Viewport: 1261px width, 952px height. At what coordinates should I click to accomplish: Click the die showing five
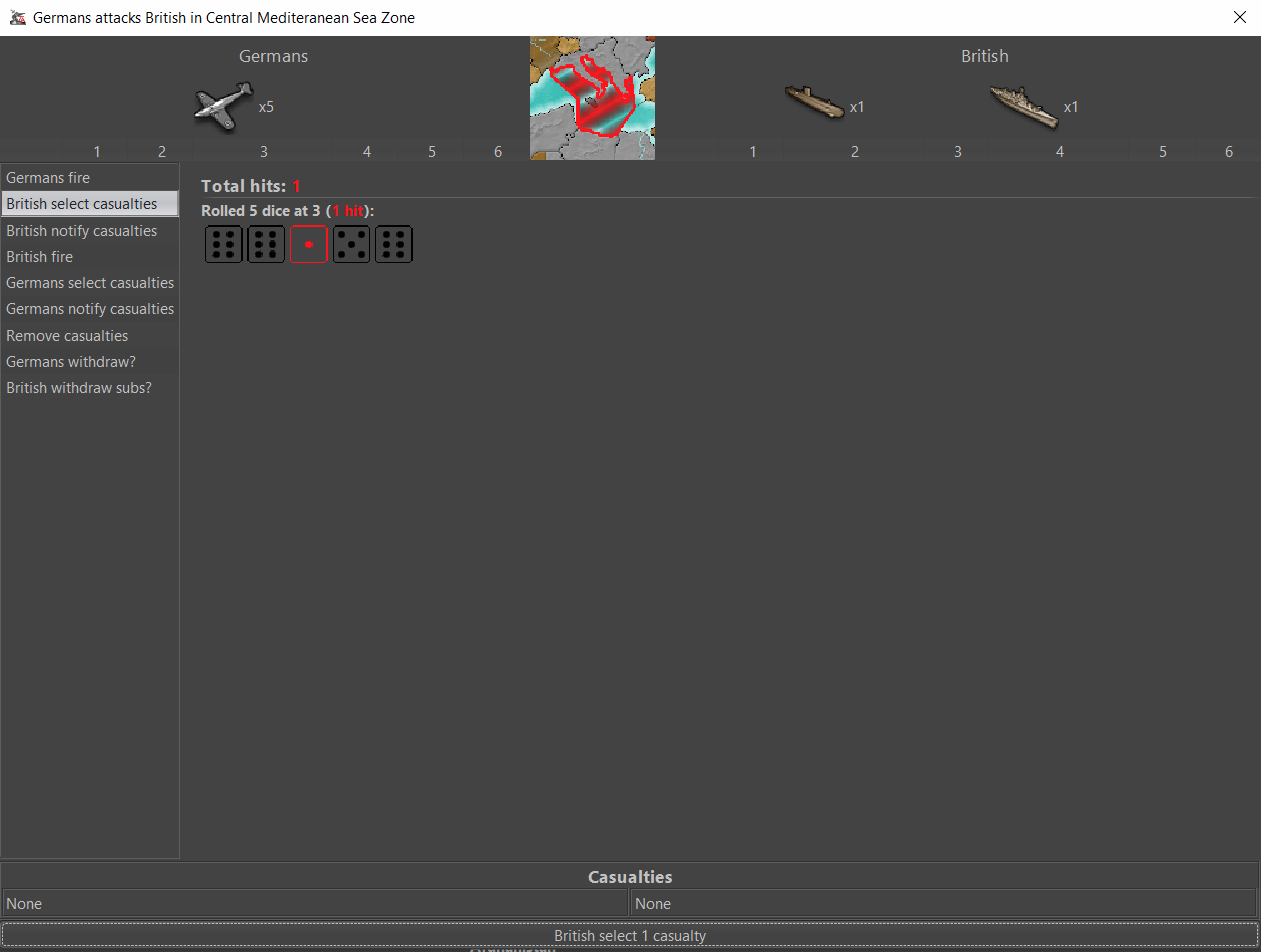[x=351, y=244]
